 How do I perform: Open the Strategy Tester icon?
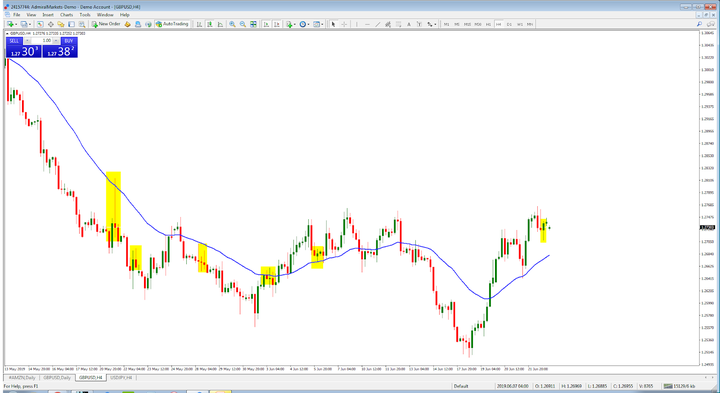point(82,24)
